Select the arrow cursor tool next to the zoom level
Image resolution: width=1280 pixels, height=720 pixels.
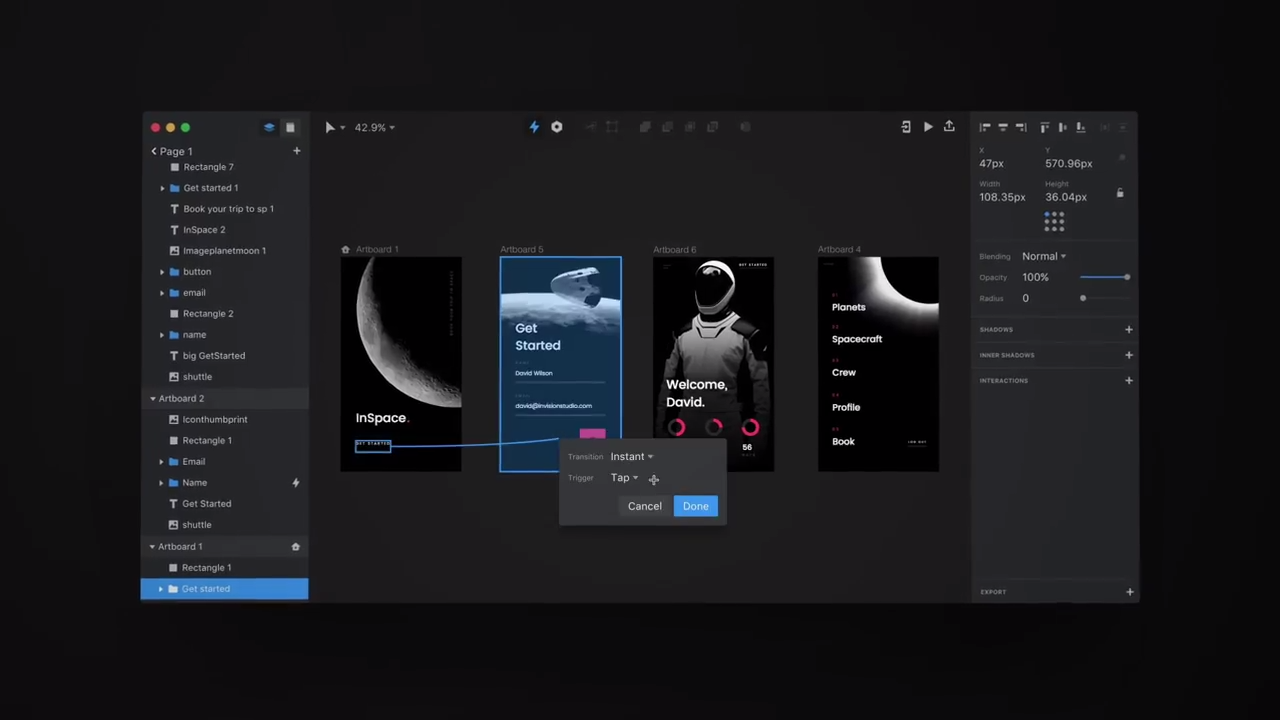[x=330, y=127]
